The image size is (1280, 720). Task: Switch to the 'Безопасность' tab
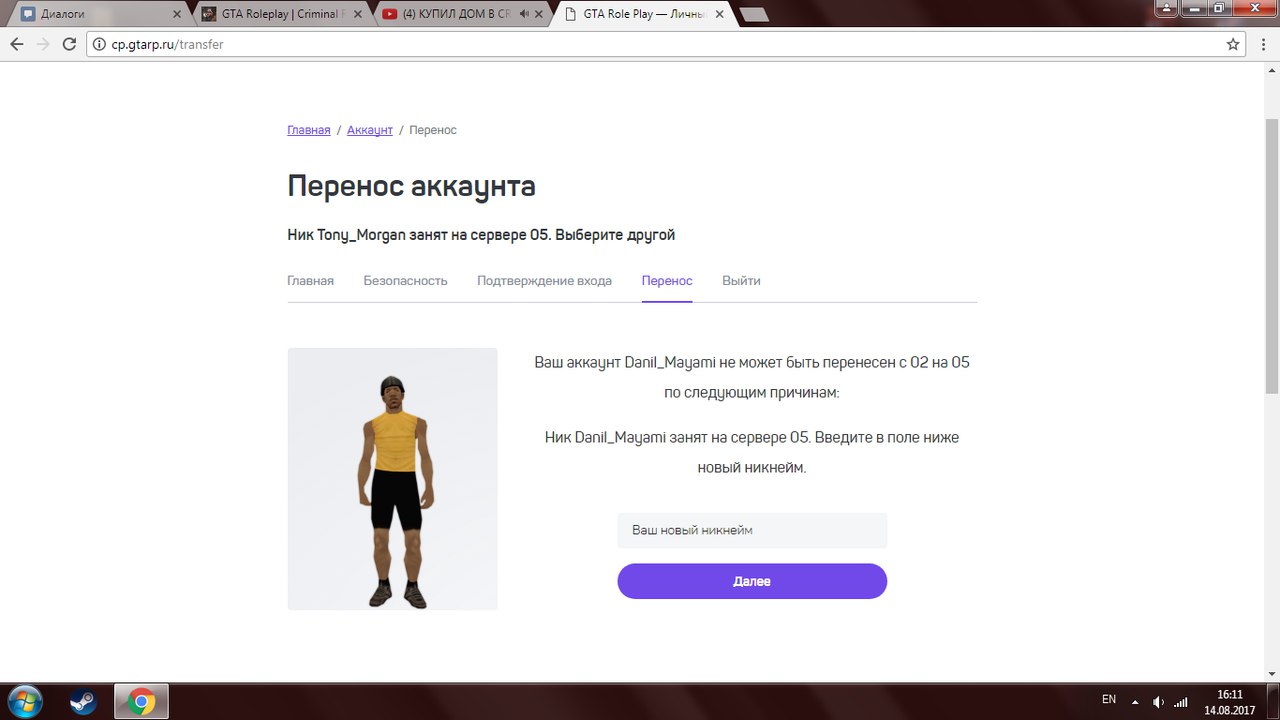(405, 280)
